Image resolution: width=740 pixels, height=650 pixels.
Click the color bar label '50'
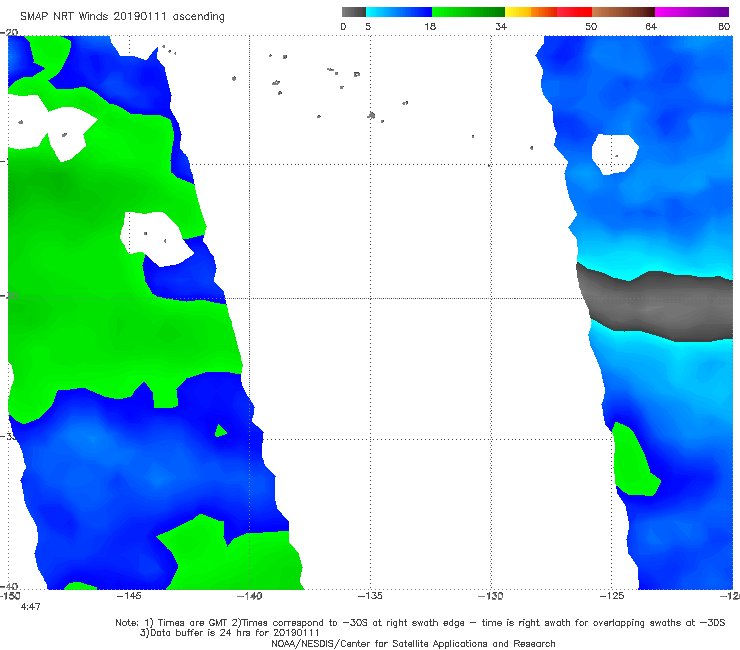click(591, 26)
